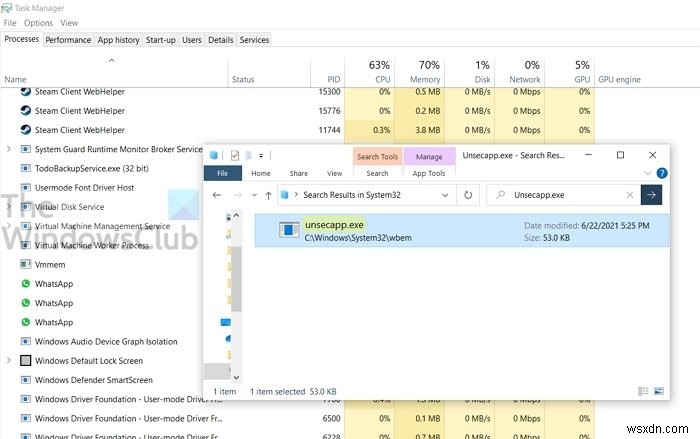The image size is (700, 439).
Task: Click the System Guard Runtime Monitor icon
Action: (25, 149)
